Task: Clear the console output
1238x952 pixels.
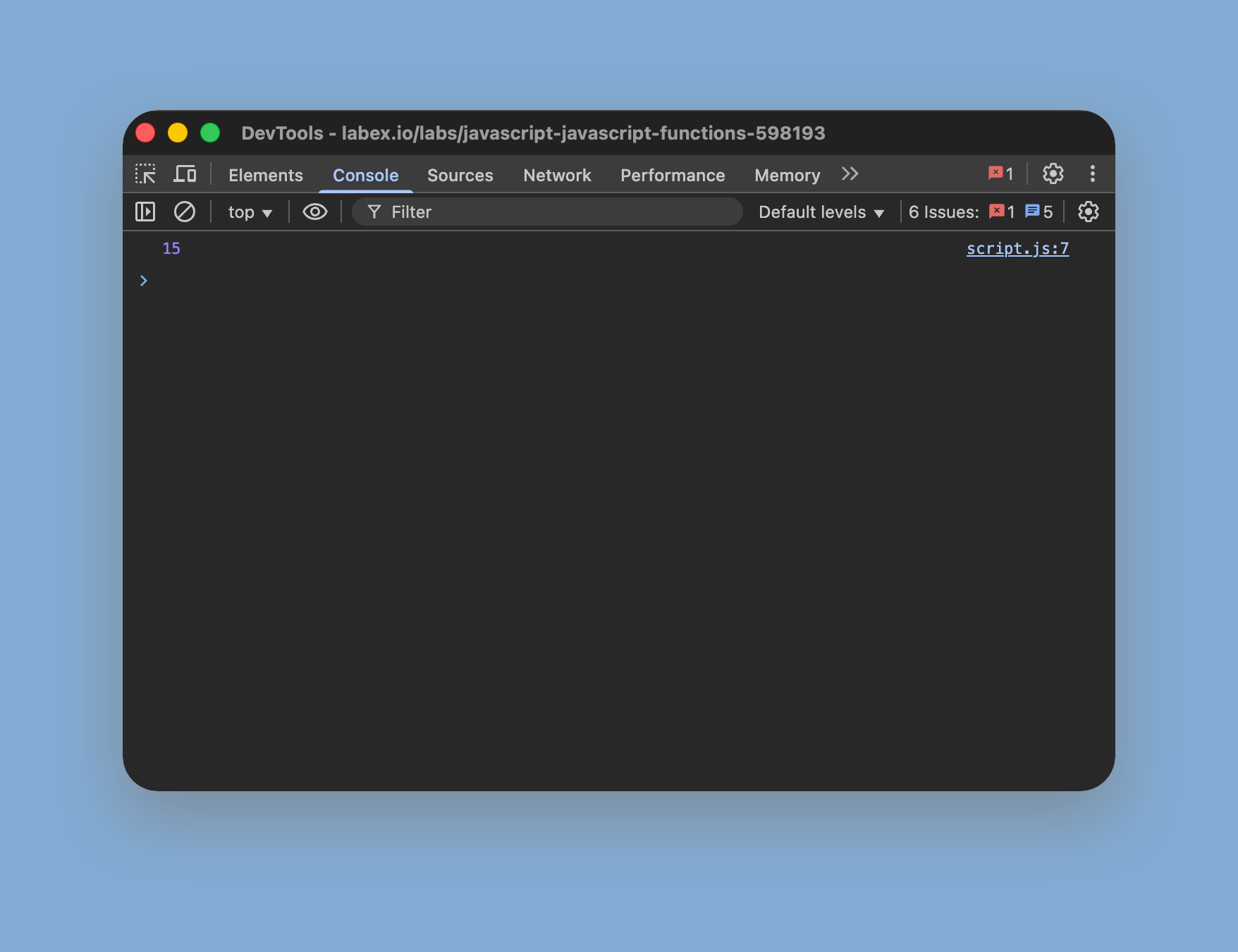Action: click(x=185, y=212)
